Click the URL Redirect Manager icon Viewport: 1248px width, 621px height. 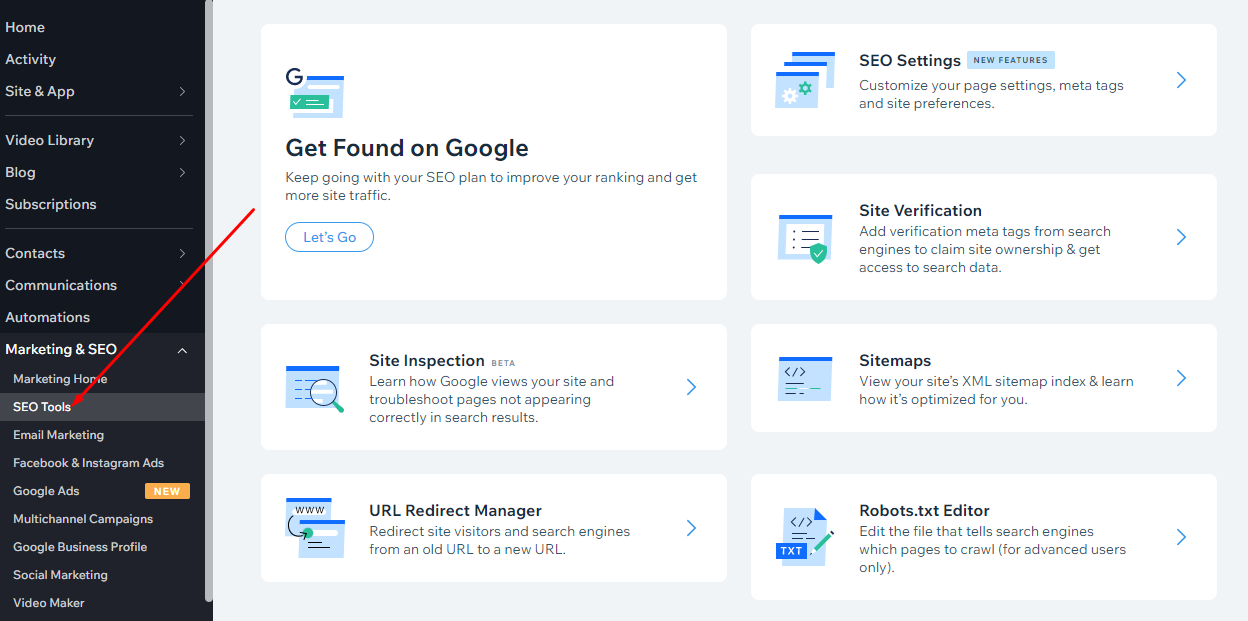(x=314, y=528)
